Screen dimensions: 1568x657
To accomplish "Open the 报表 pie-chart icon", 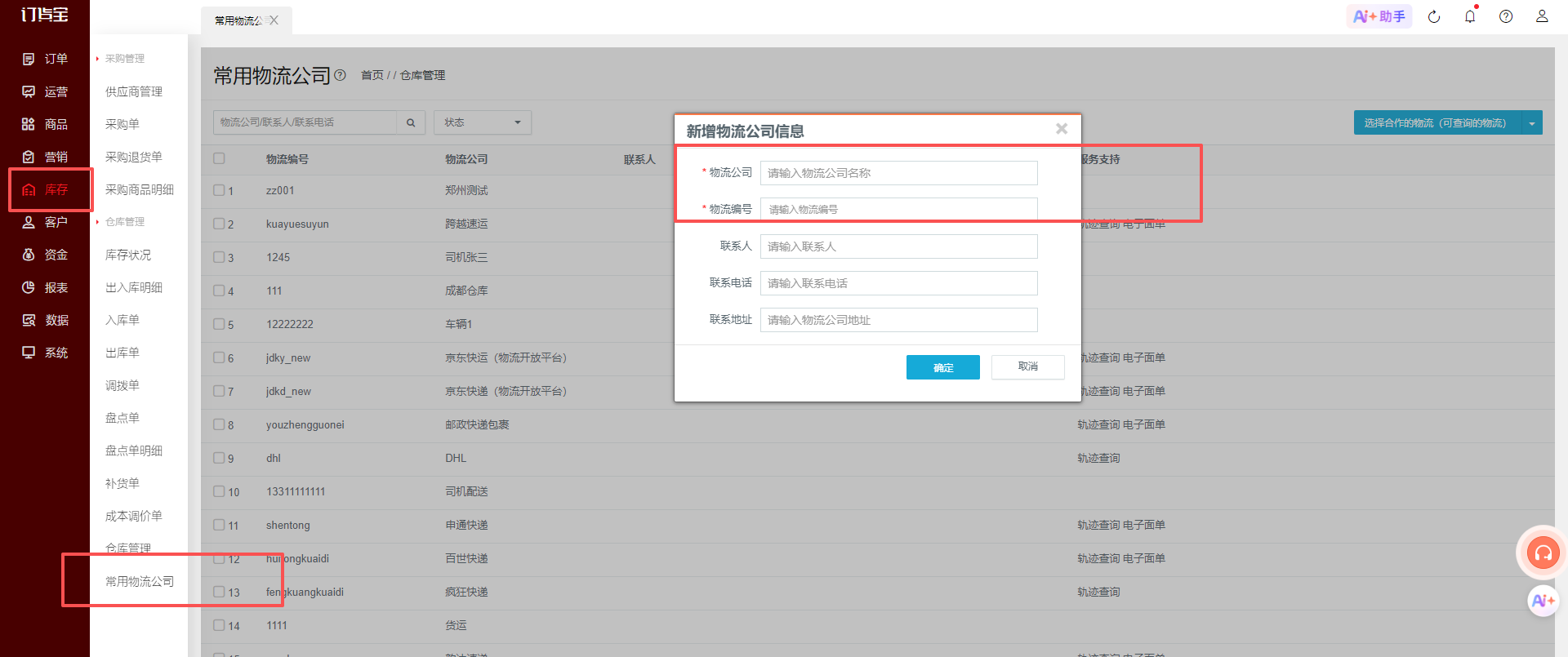I will click(29, 287).
